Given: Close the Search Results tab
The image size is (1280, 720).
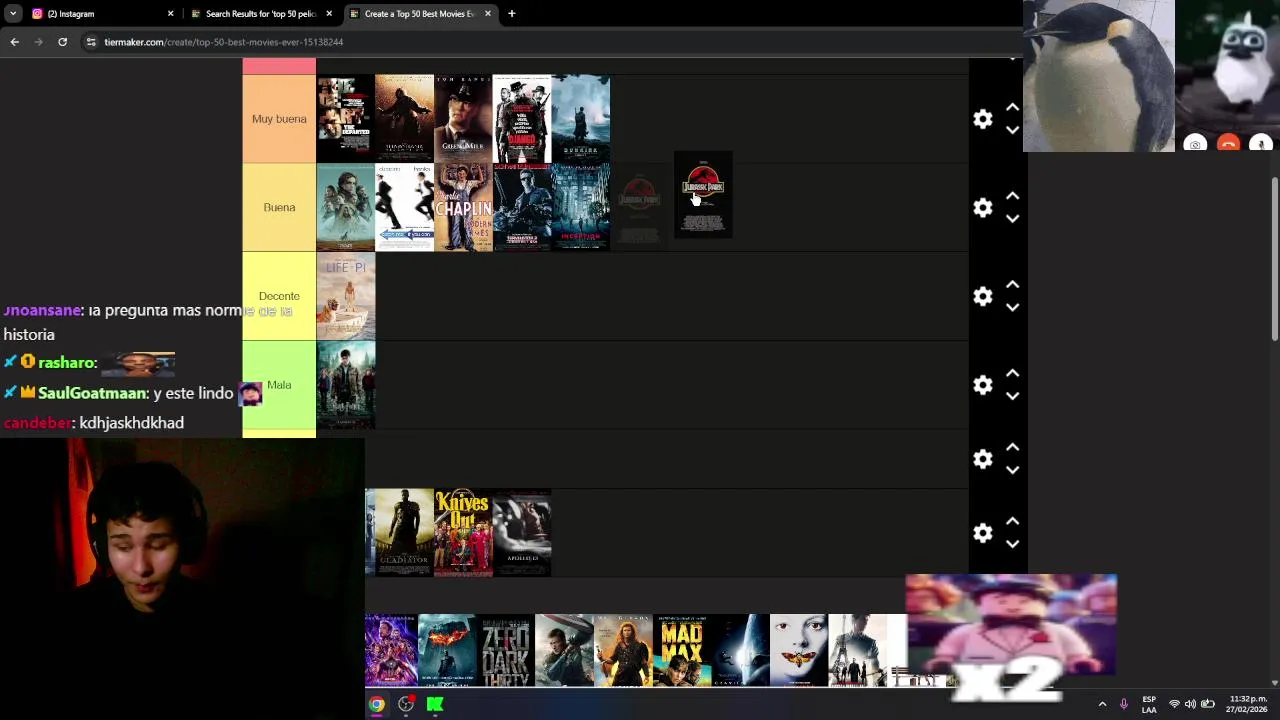Looking at the screenshot, I should [329, 14].
